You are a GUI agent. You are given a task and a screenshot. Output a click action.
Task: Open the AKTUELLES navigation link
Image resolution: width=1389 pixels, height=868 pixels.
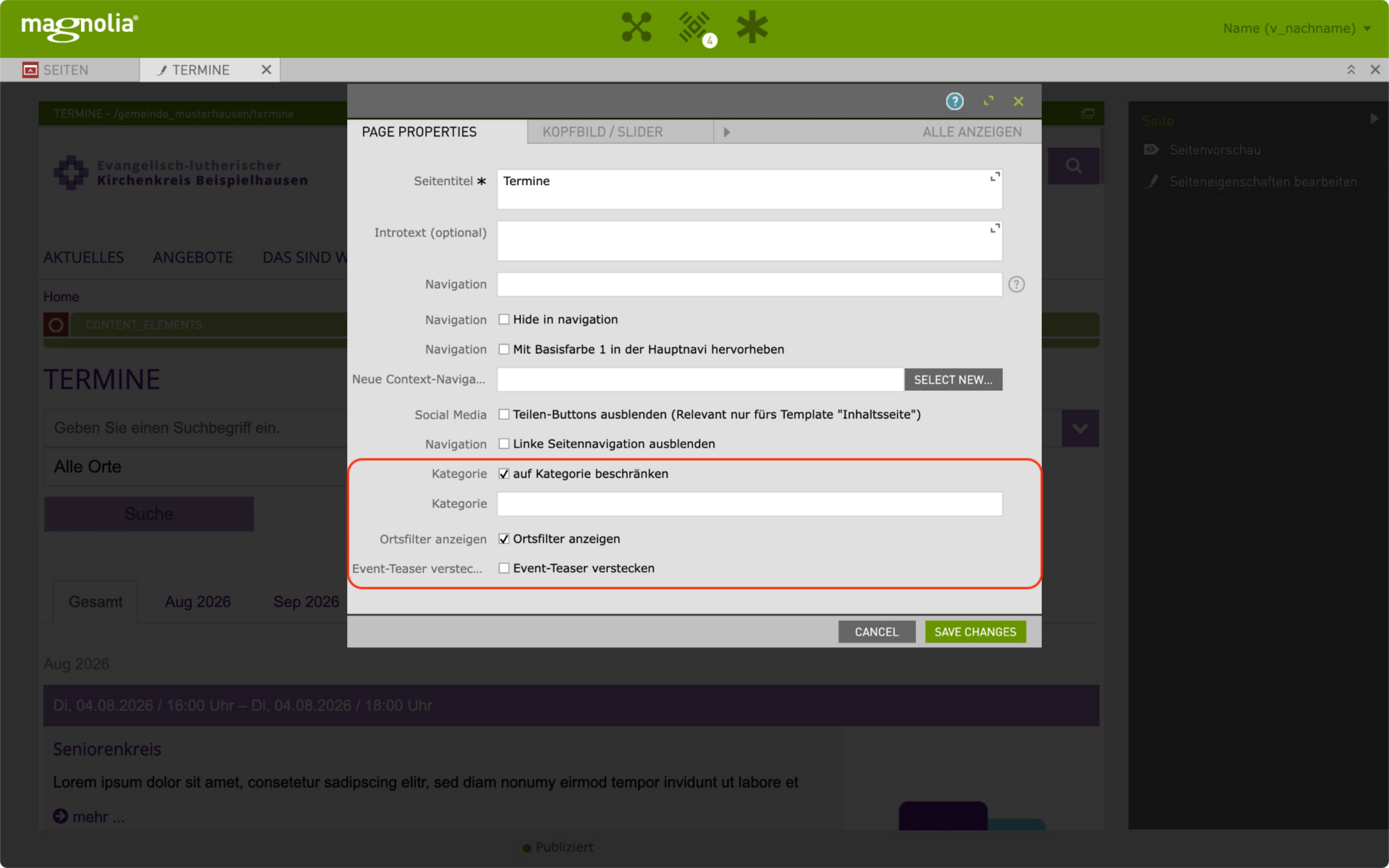(x=84, y=257)
